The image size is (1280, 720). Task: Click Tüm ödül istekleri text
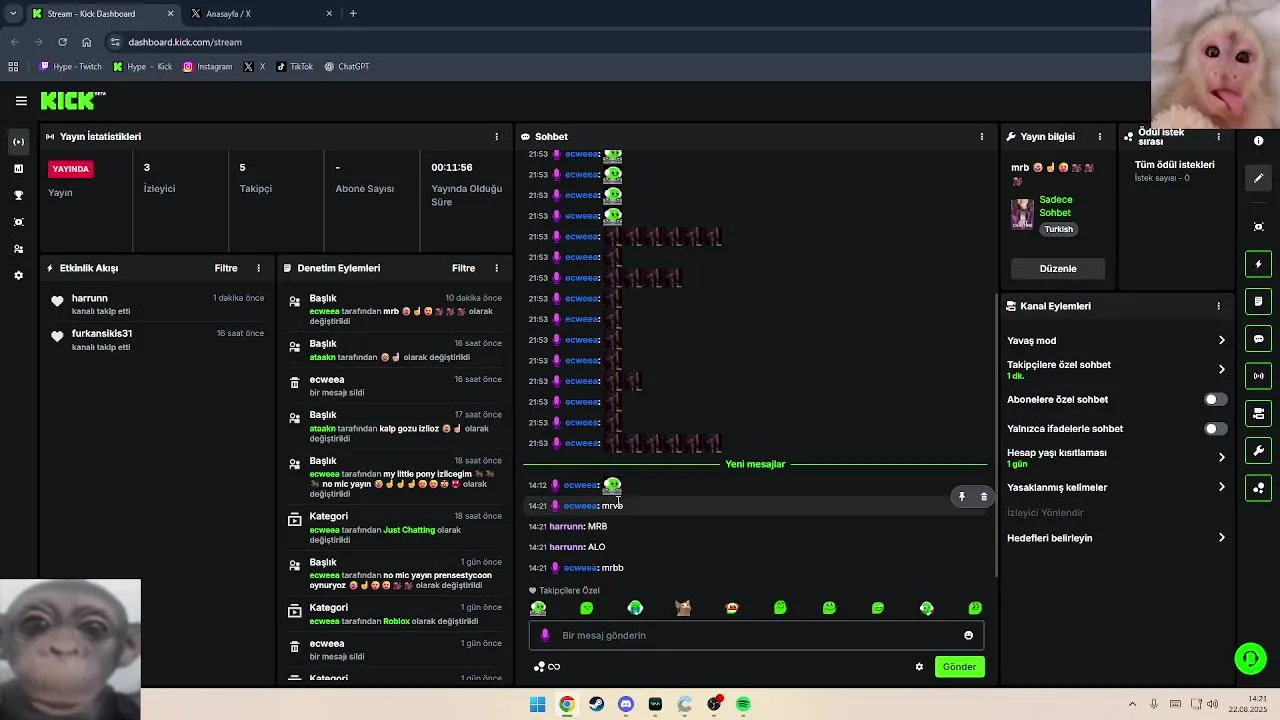point(1174,165)
